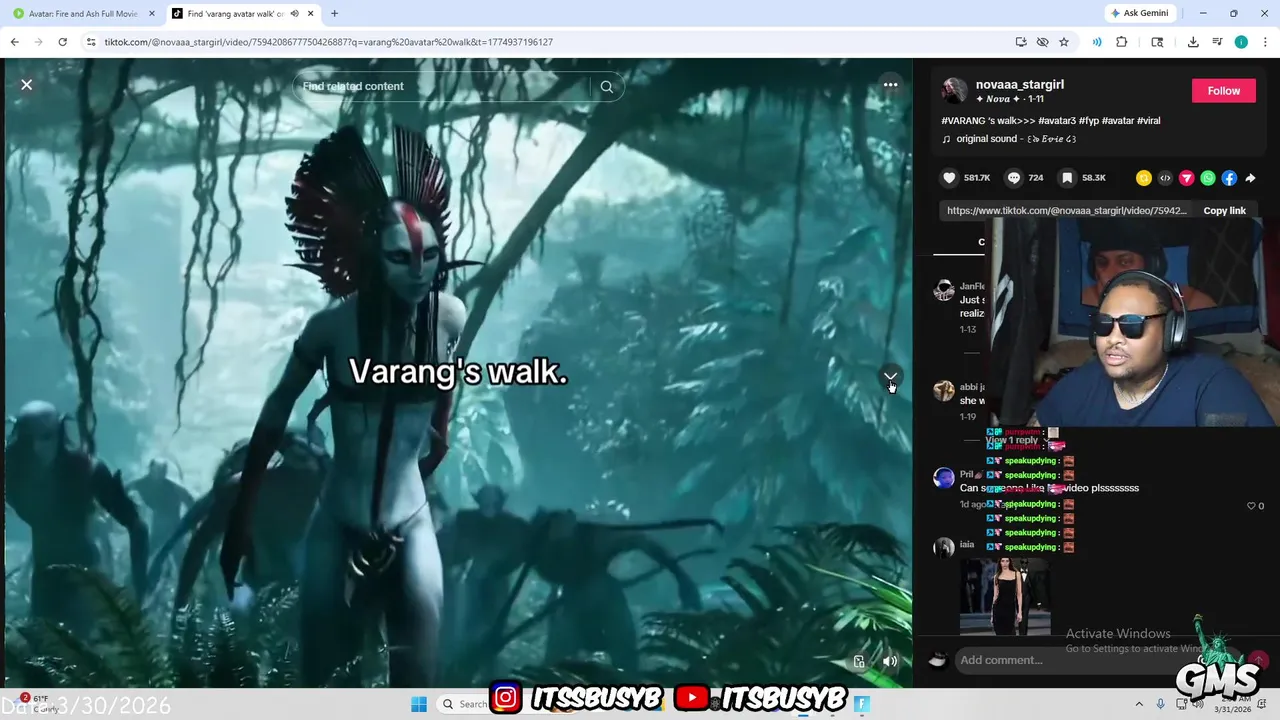Image resolution: width=1280 pixels, height=720 pixels.
Task: Save video with bookmark icon
Action: 1067,178
